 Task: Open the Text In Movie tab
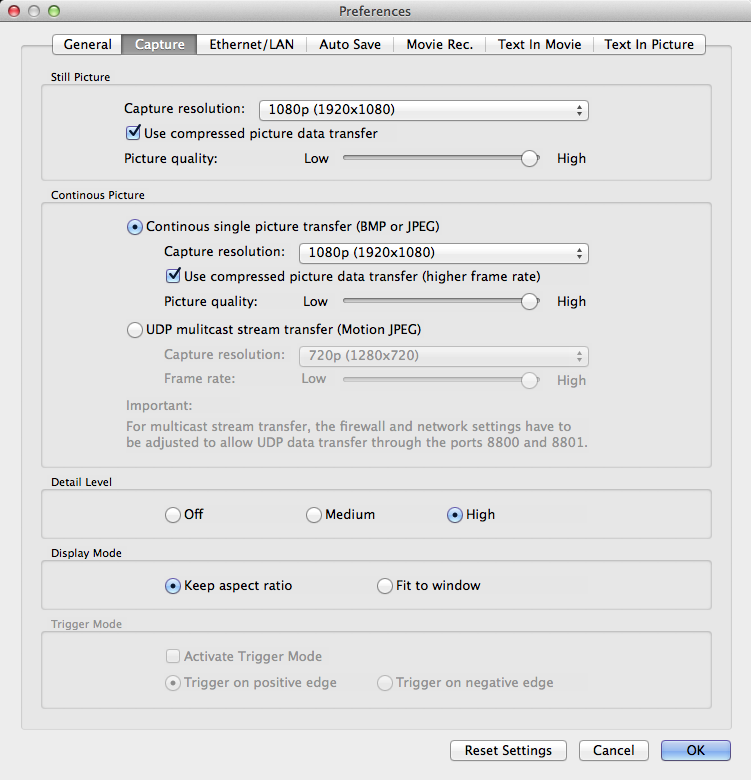(x=539, y=44)
